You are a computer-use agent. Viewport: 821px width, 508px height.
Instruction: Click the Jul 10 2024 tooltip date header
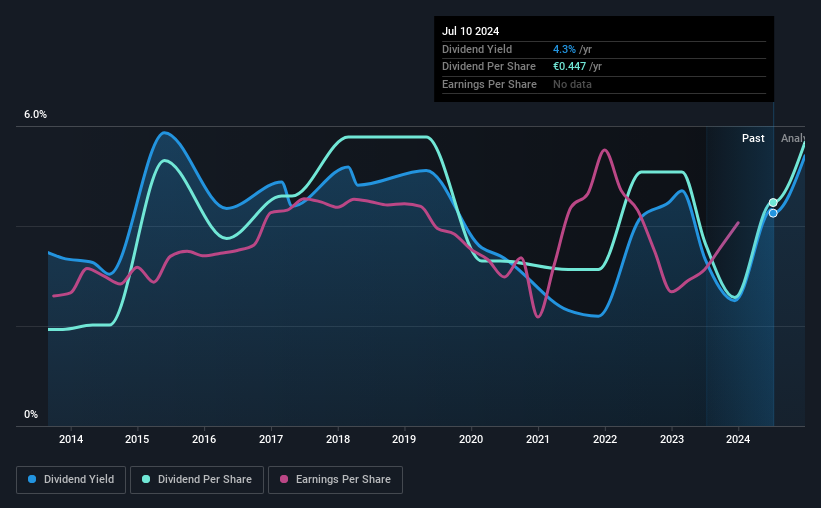(470, 31)
